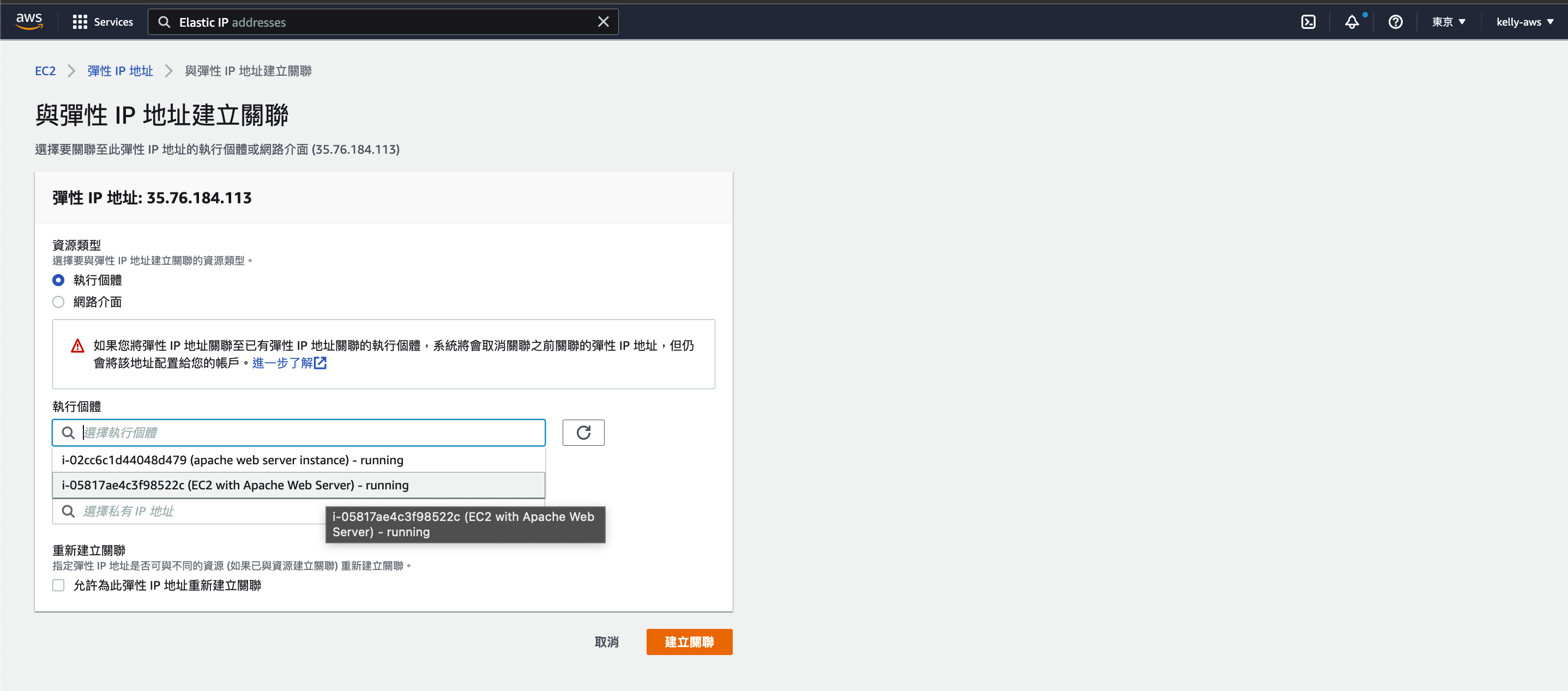Go to 彈性 IP 地址 breadcrumb link

coord(120,70)
